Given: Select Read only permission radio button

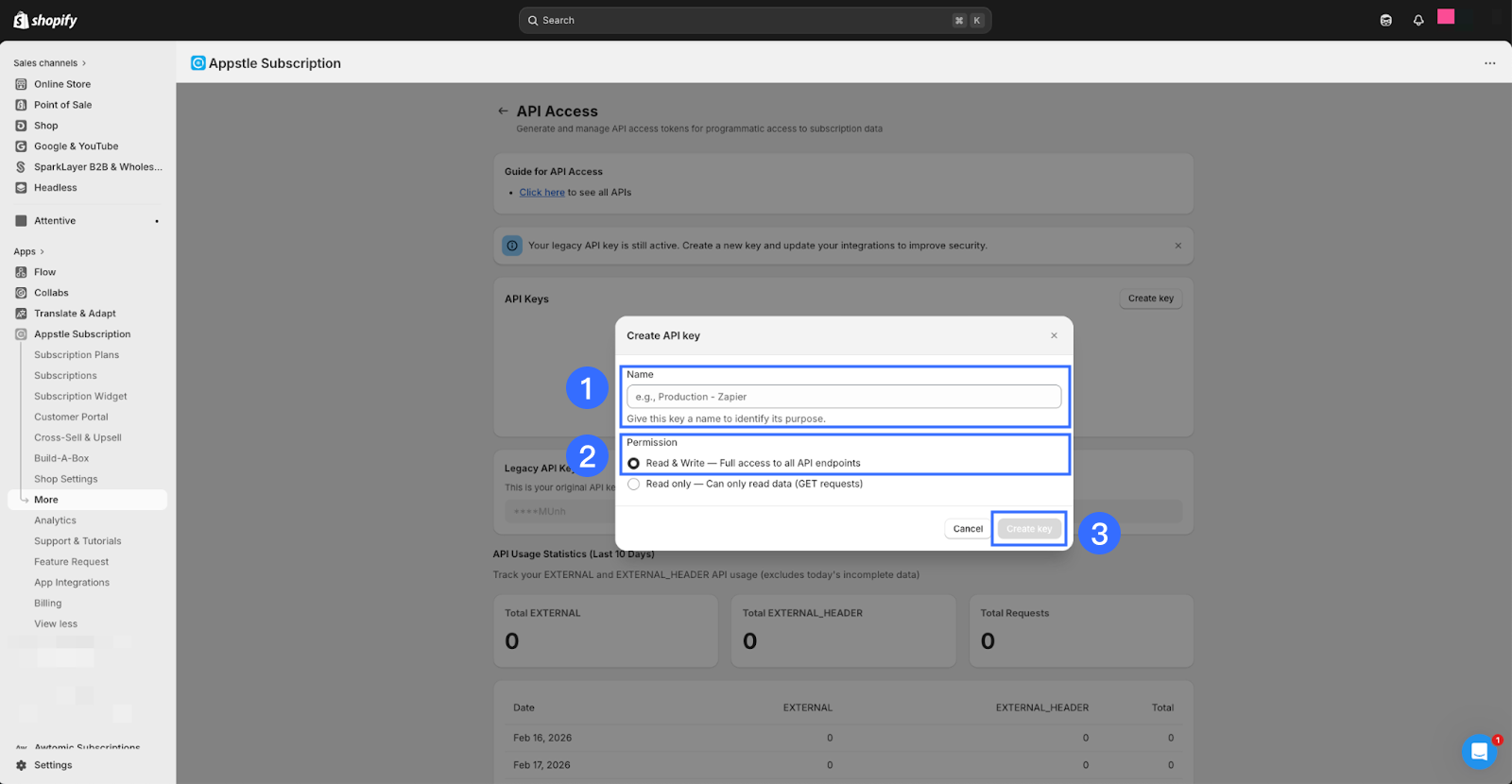Looking at the screenshot, I should [634, 484].
